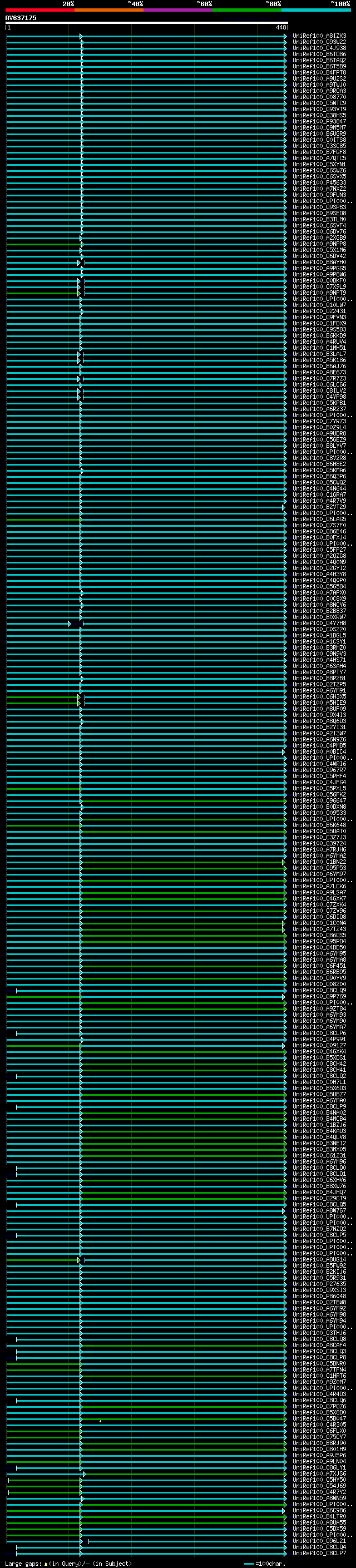Viewport: 356px width, 1568px height.
Task: Click the purple ~60% identity legend segment
Action: pos(179,10)
